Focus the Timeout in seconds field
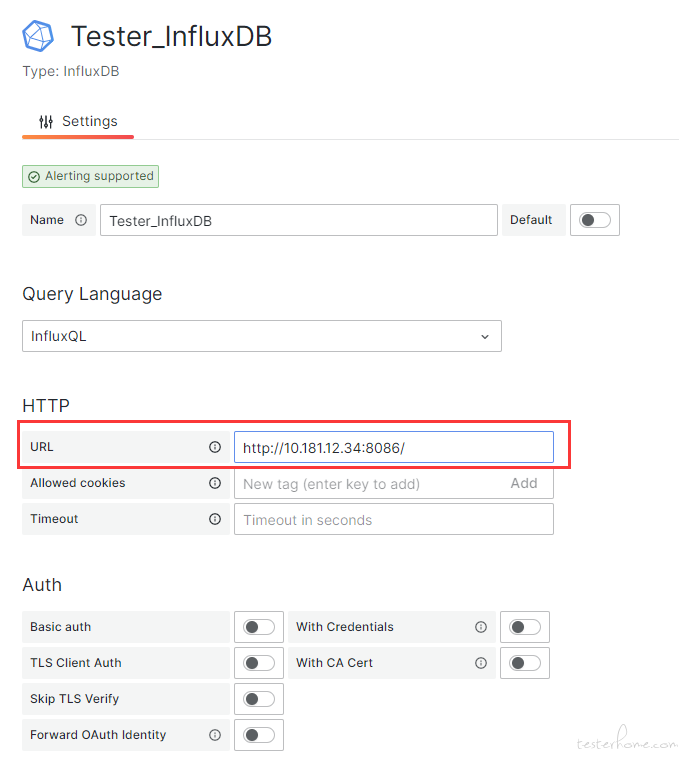This screenshot has height=760, width=679. tap(394, 519)
